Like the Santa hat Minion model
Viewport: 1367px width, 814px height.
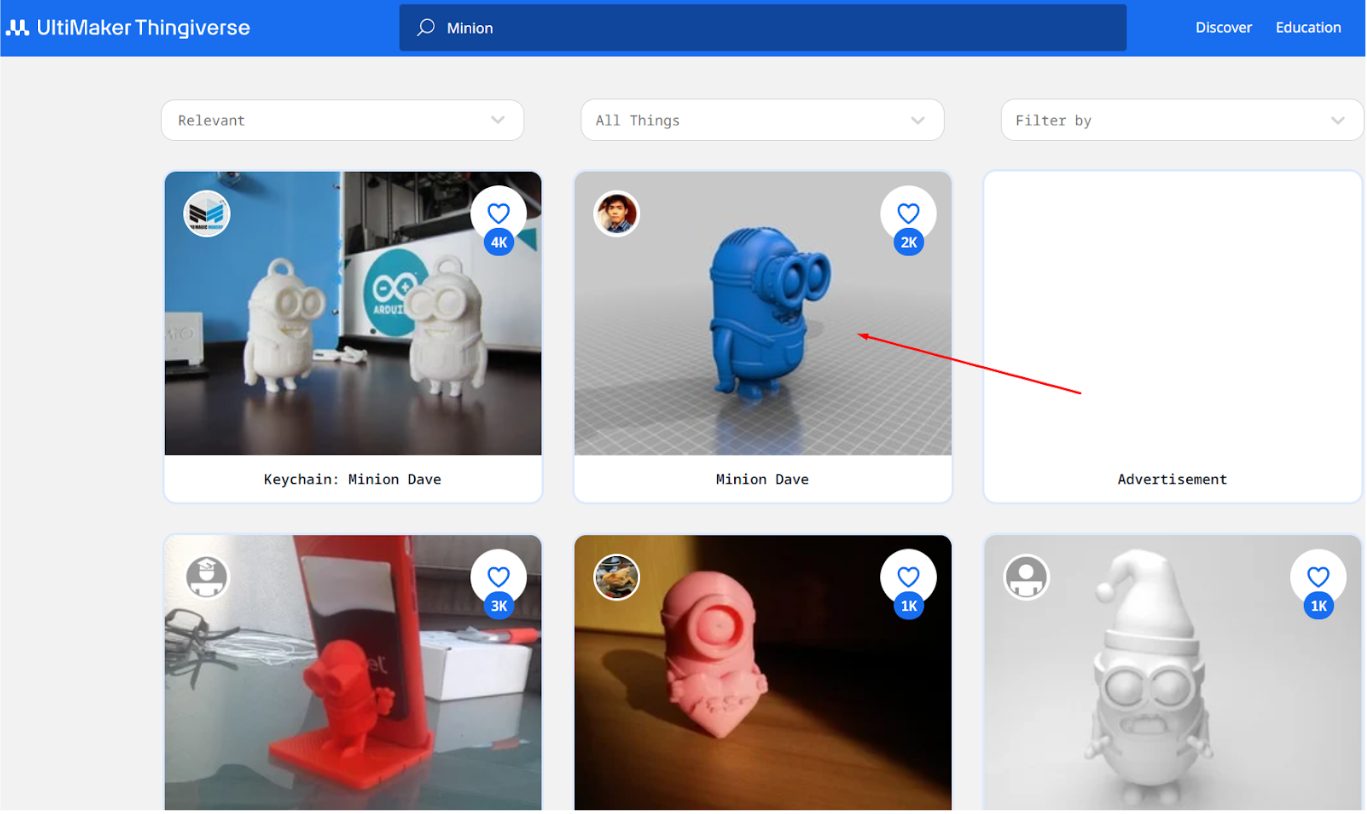1318,577
